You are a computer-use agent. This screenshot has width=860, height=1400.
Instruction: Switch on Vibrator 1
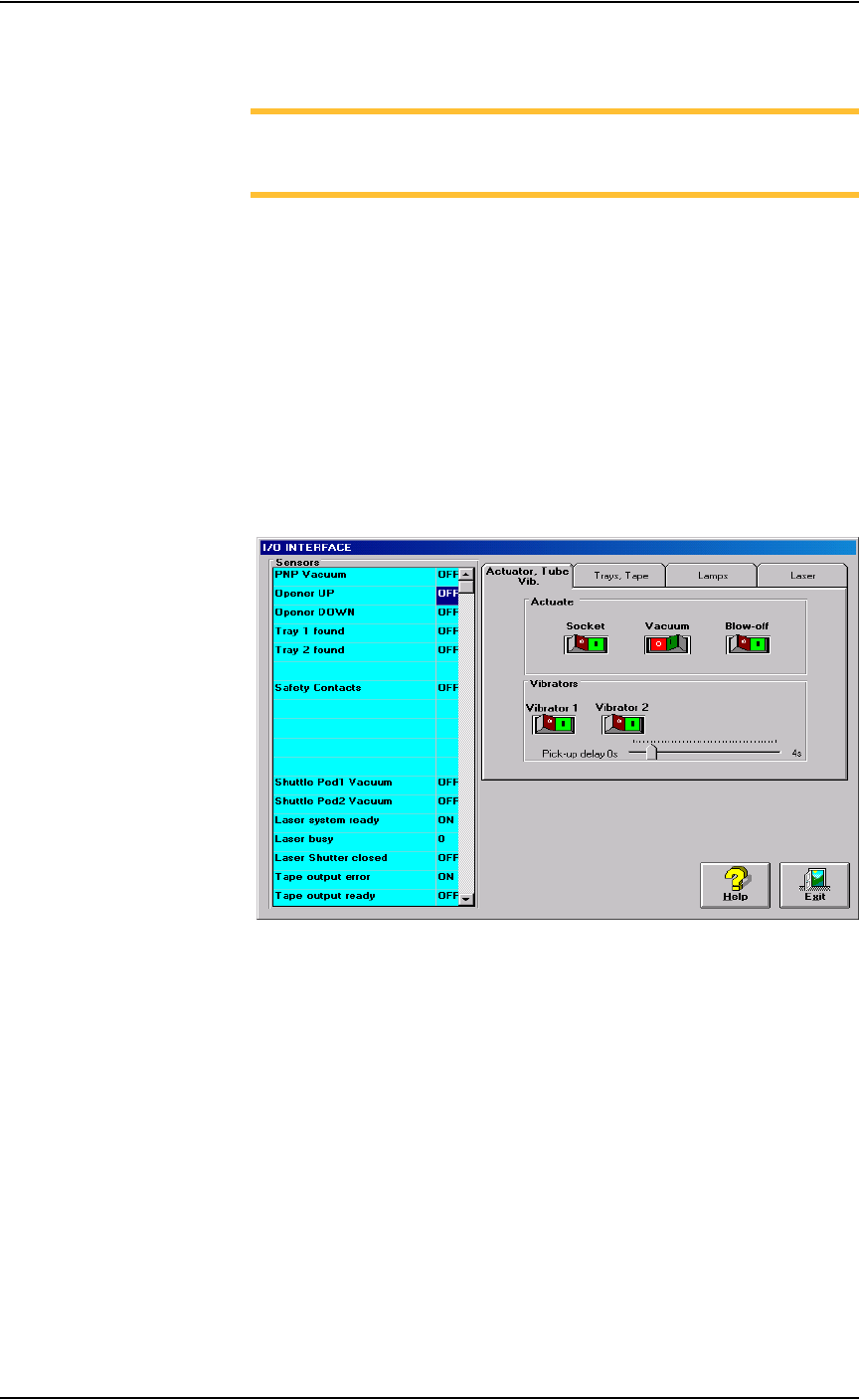pos(554,724)
